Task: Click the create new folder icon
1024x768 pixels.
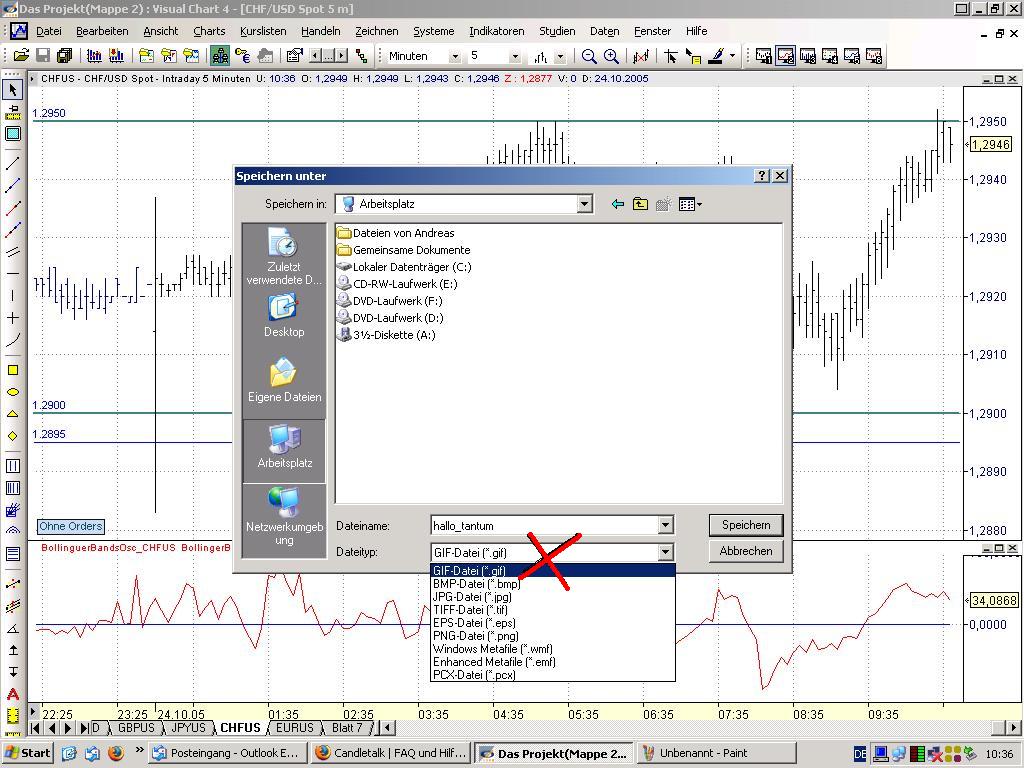Action: point(663,204)
